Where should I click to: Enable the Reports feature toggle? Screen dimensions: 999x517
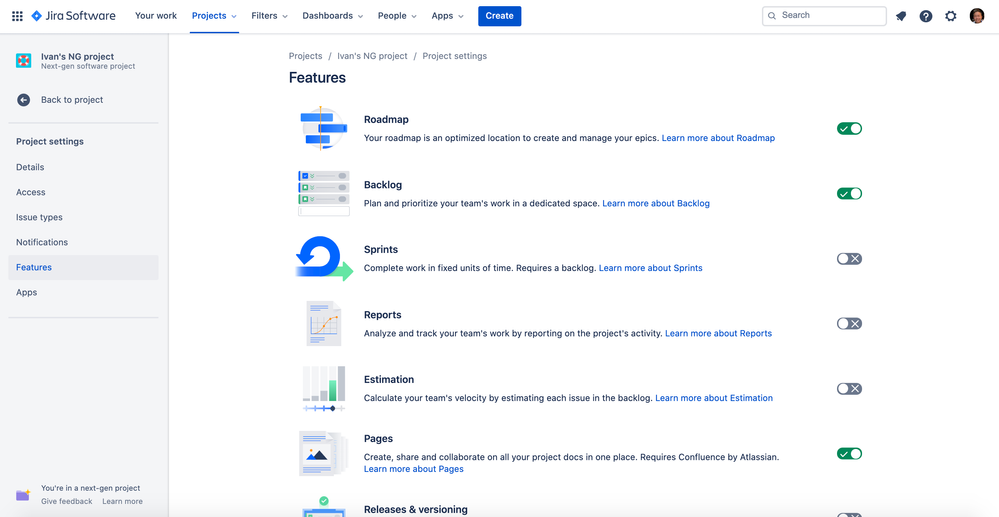click(x=849, y=323)
